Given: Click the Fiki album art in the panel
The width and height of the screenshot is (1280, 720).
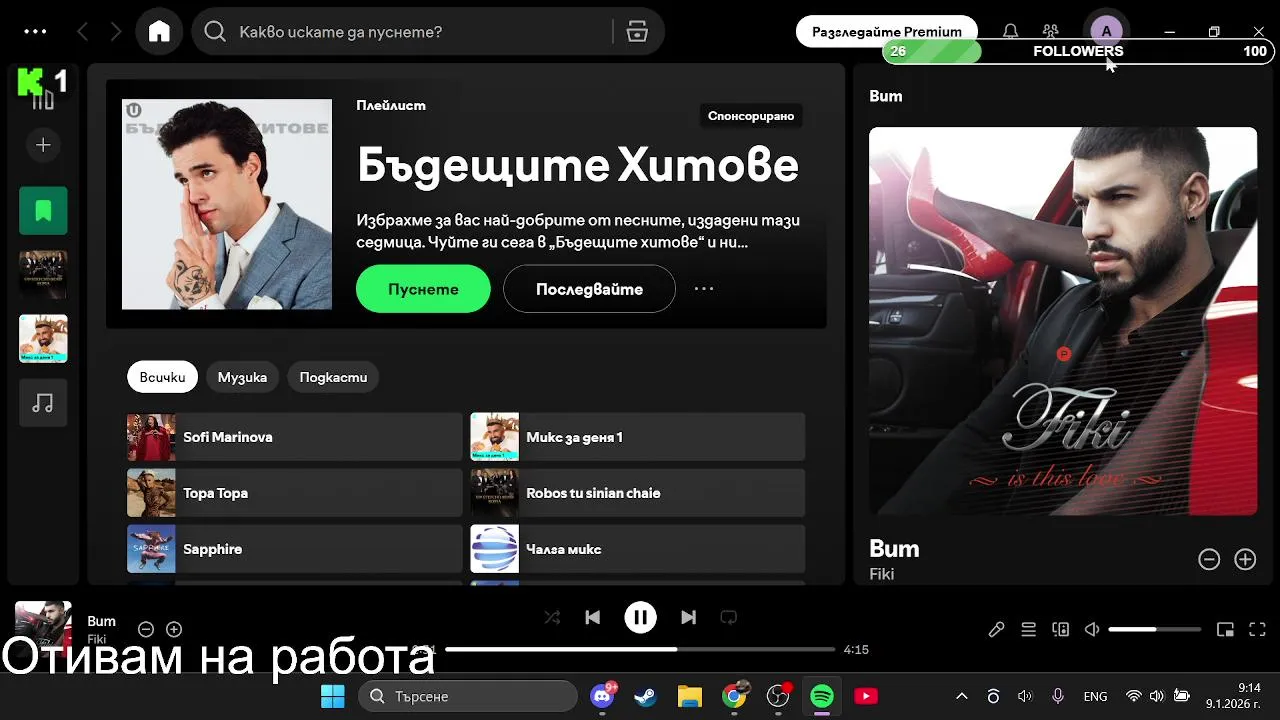Looking at the screenshot, I should tap(1063, 321).
